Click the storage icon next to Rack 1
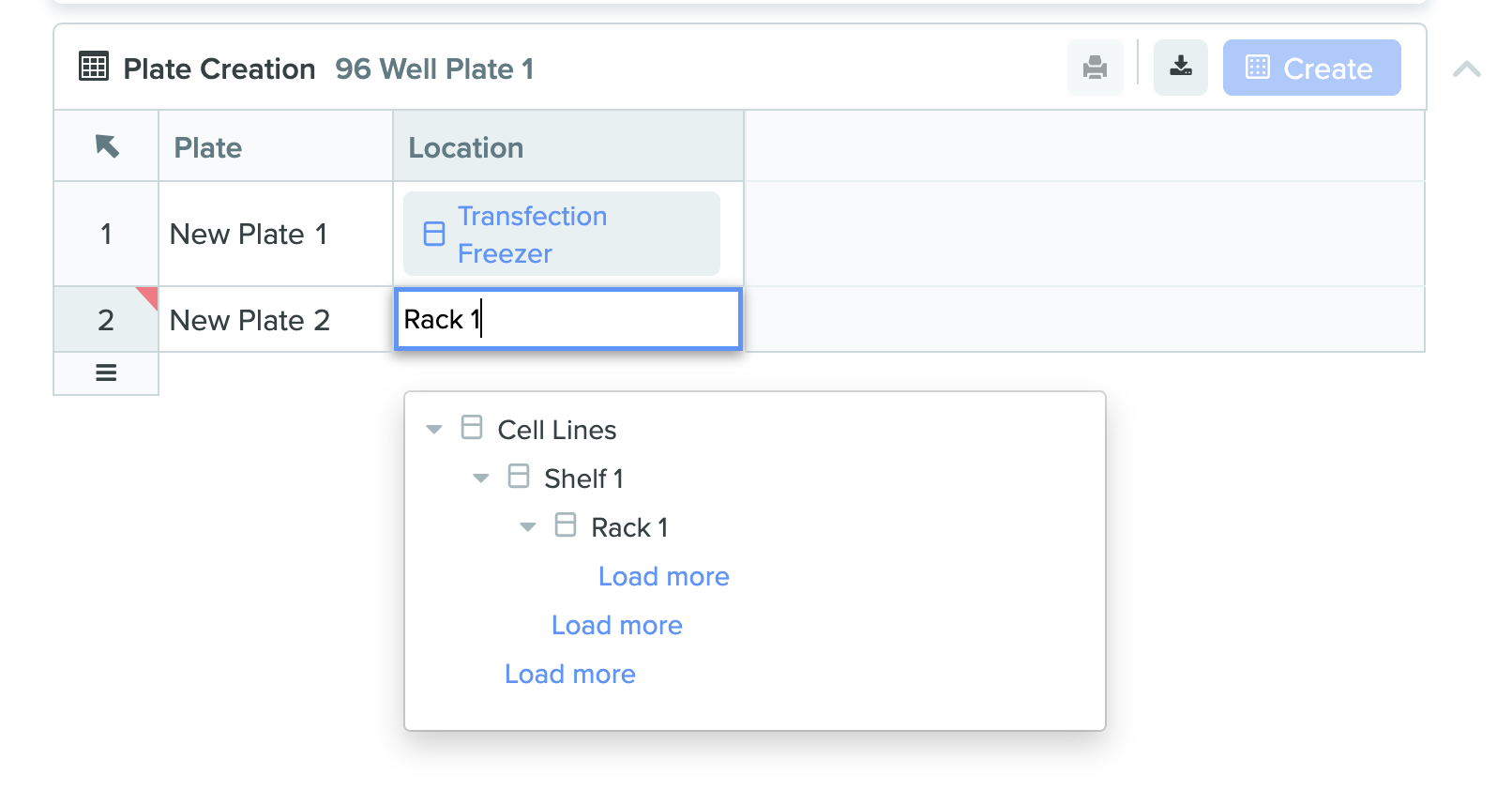 point(566,526)
